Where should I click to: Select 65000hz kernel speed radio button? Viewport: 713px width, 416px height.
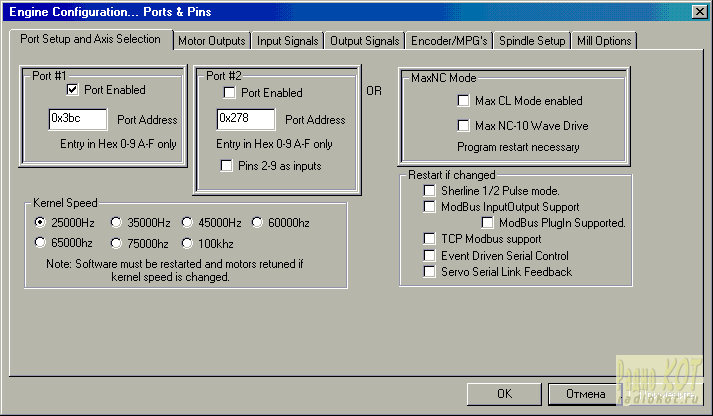pyautogui.click(x=41, y=242)
